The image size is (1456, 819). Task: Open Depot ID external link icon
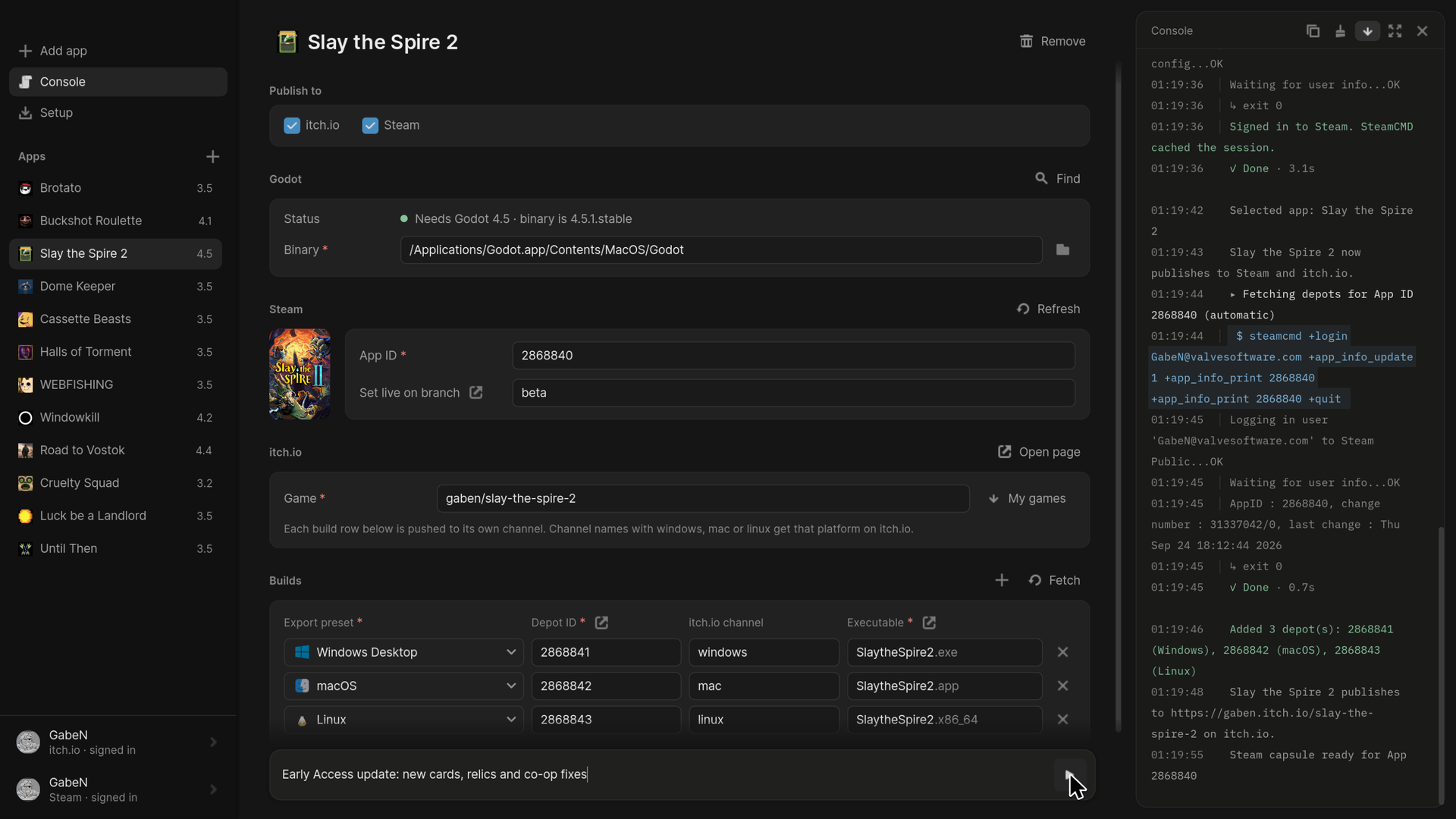tap(601, 623)
